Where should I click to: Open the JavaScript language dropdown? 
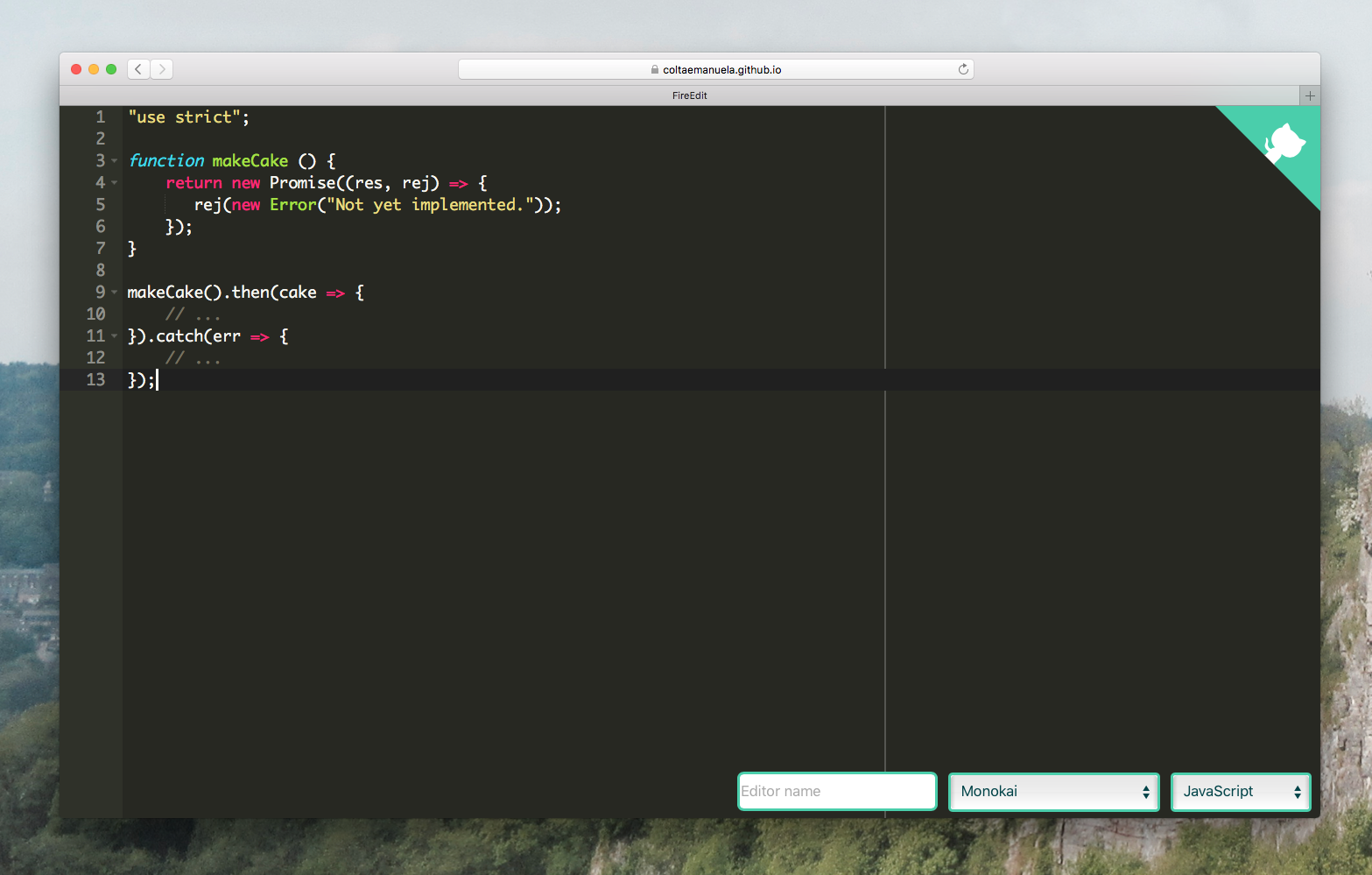[1241, 792]
